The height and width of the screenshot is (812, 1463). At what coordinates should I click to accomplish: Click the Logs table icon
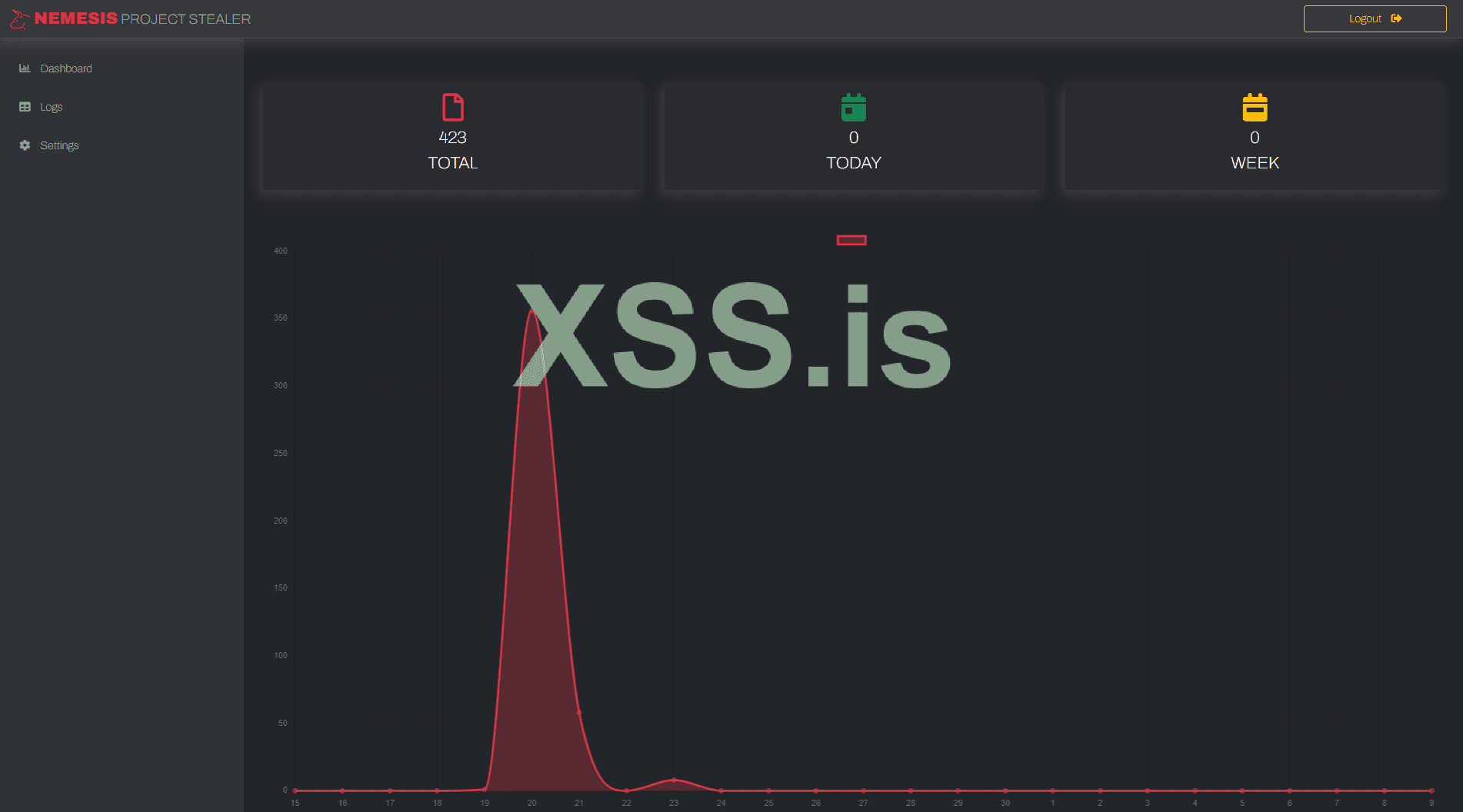pyautogui.click(x=25, y=107)
